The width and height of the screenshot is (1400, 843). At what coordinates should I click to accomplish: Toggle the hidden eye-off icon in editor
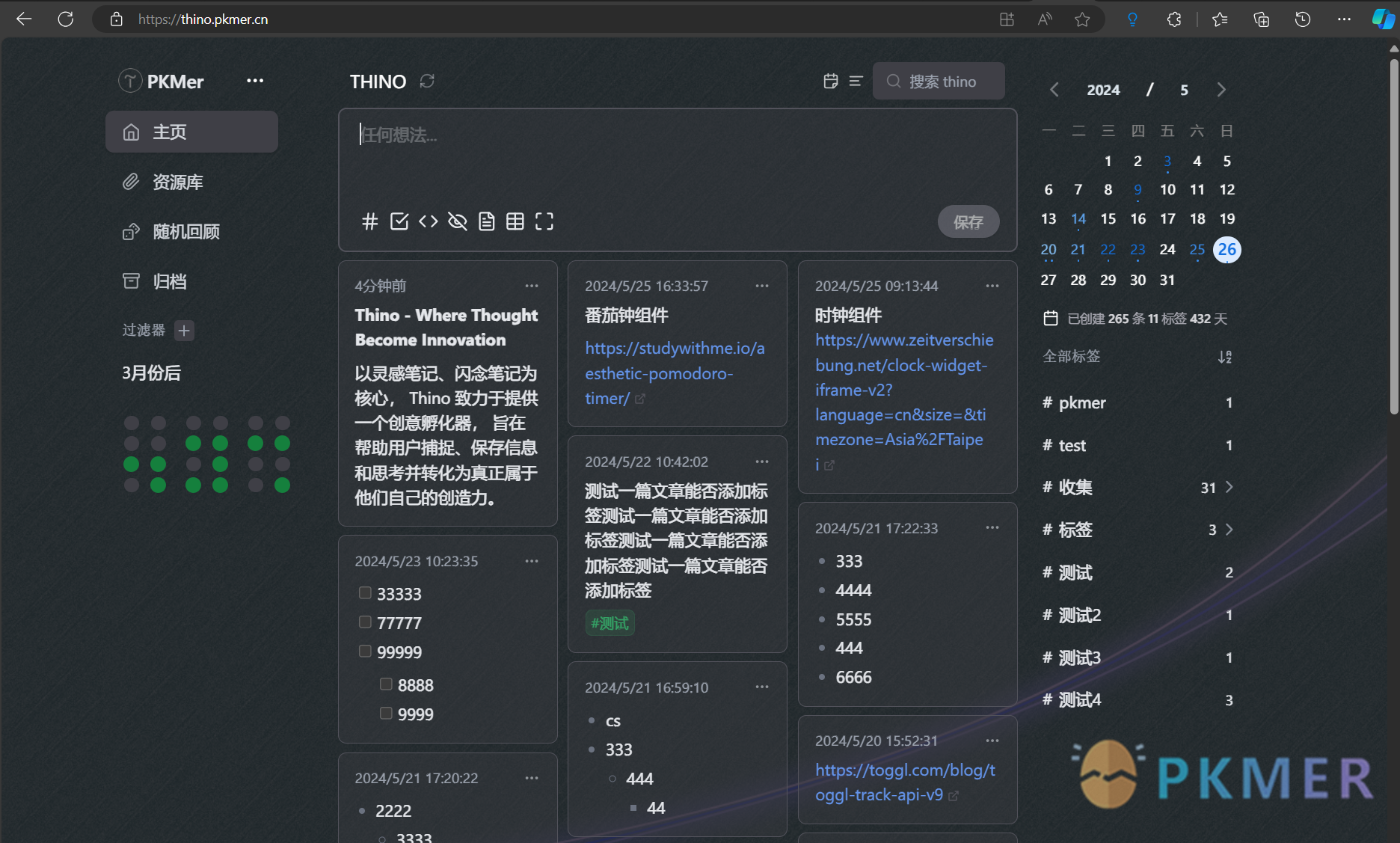(457, 221)
